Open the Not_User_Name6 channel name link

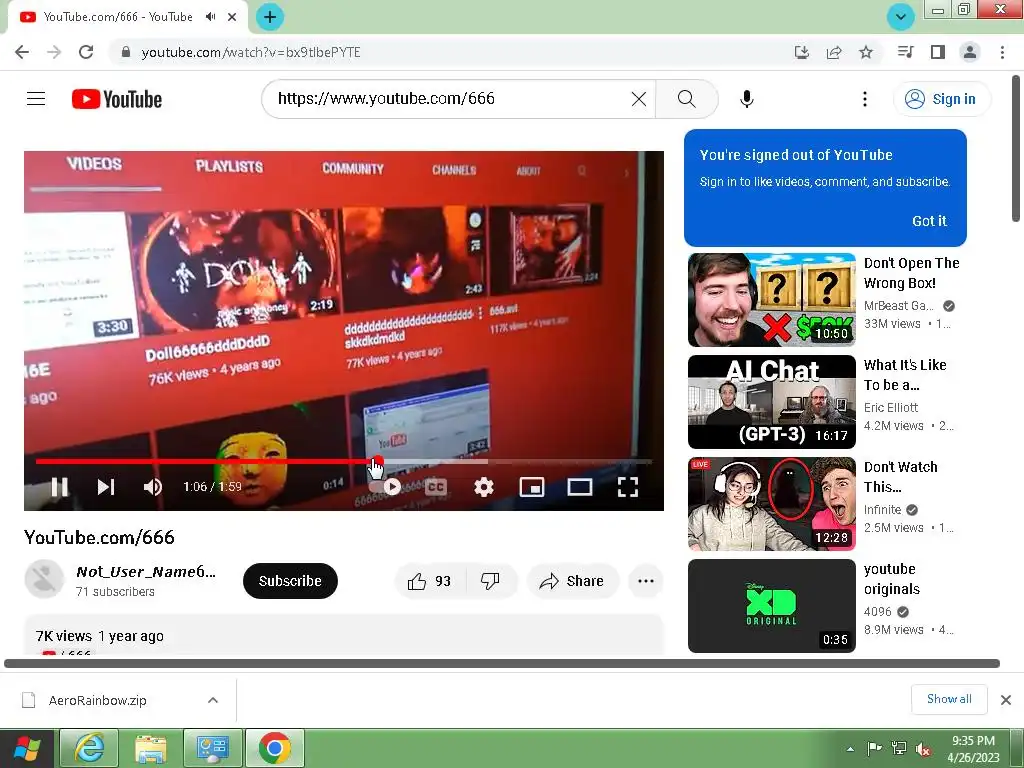point(146,571)
